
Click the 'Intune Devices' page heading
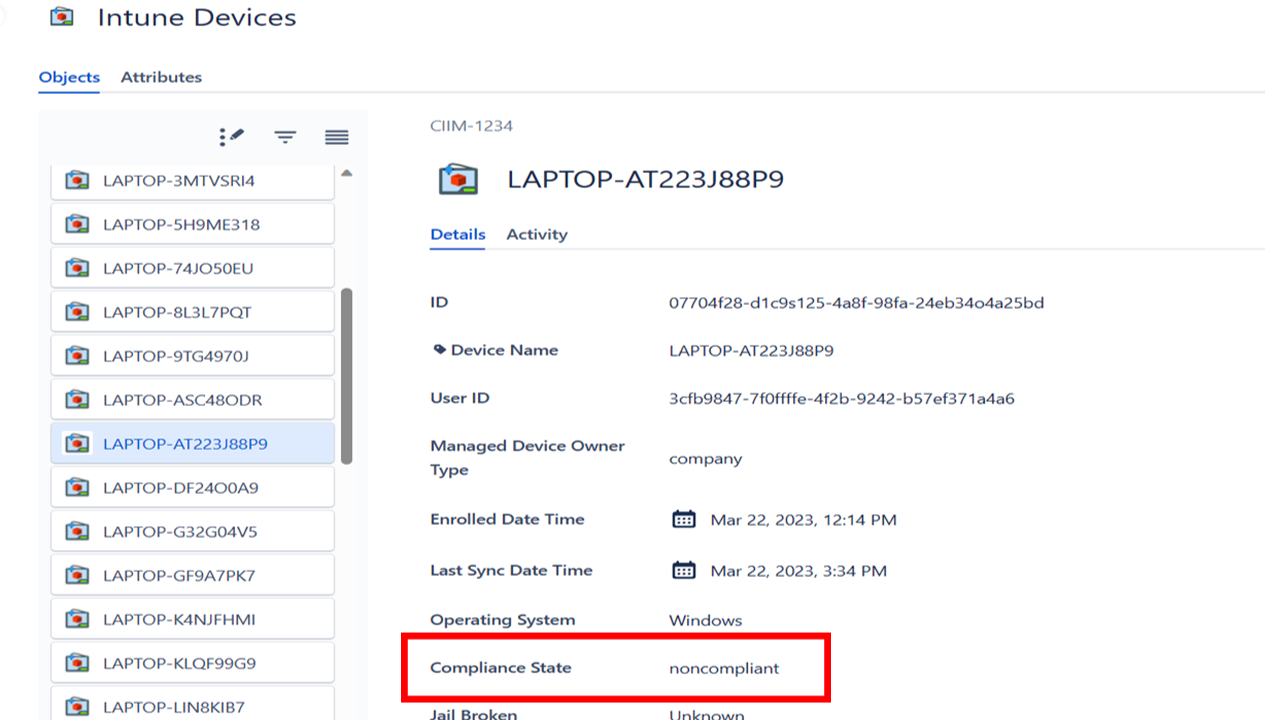197,17
